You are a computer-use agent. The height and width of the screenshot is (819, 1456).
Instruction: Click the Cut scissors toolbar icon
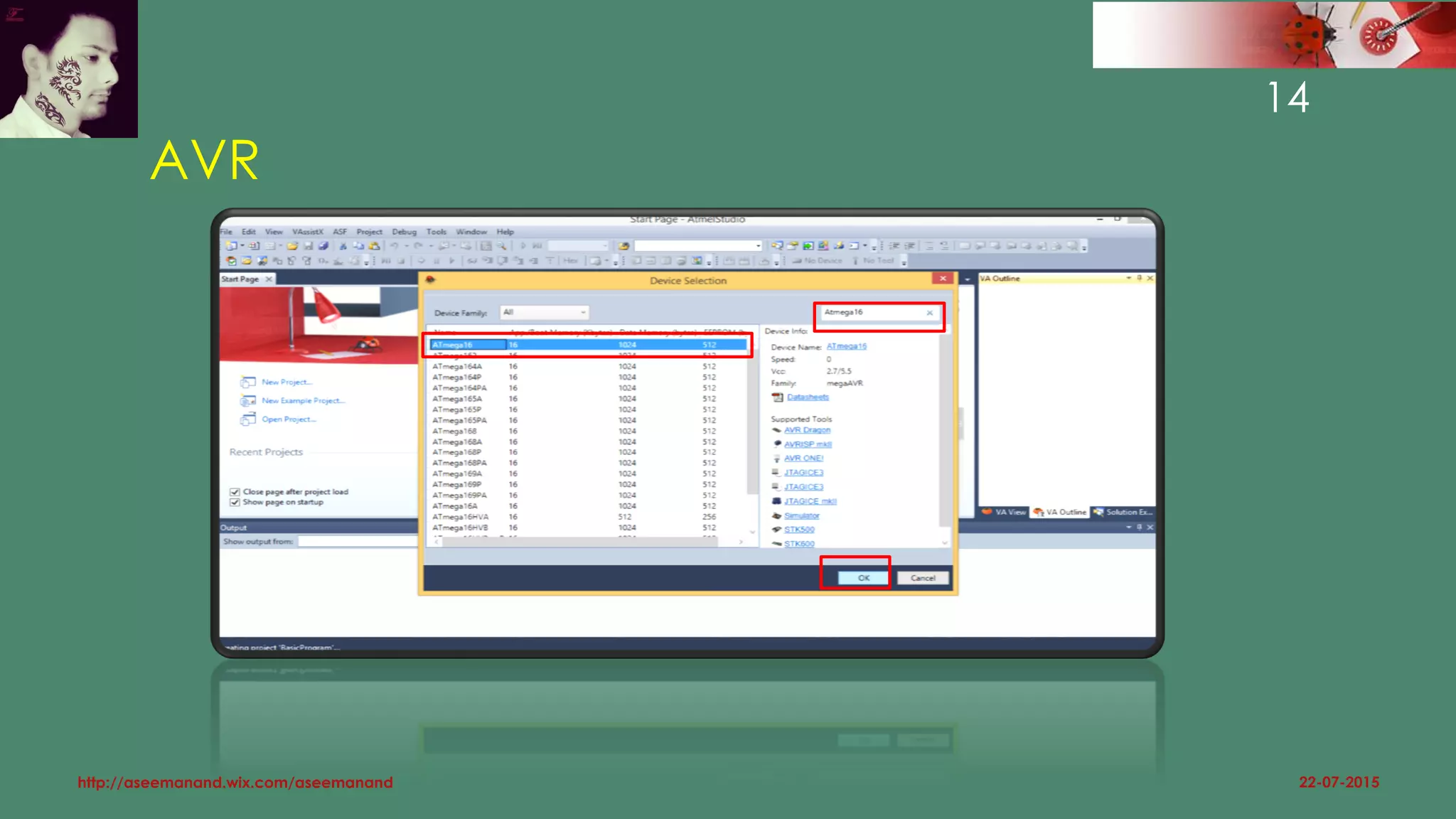[343, 246]
